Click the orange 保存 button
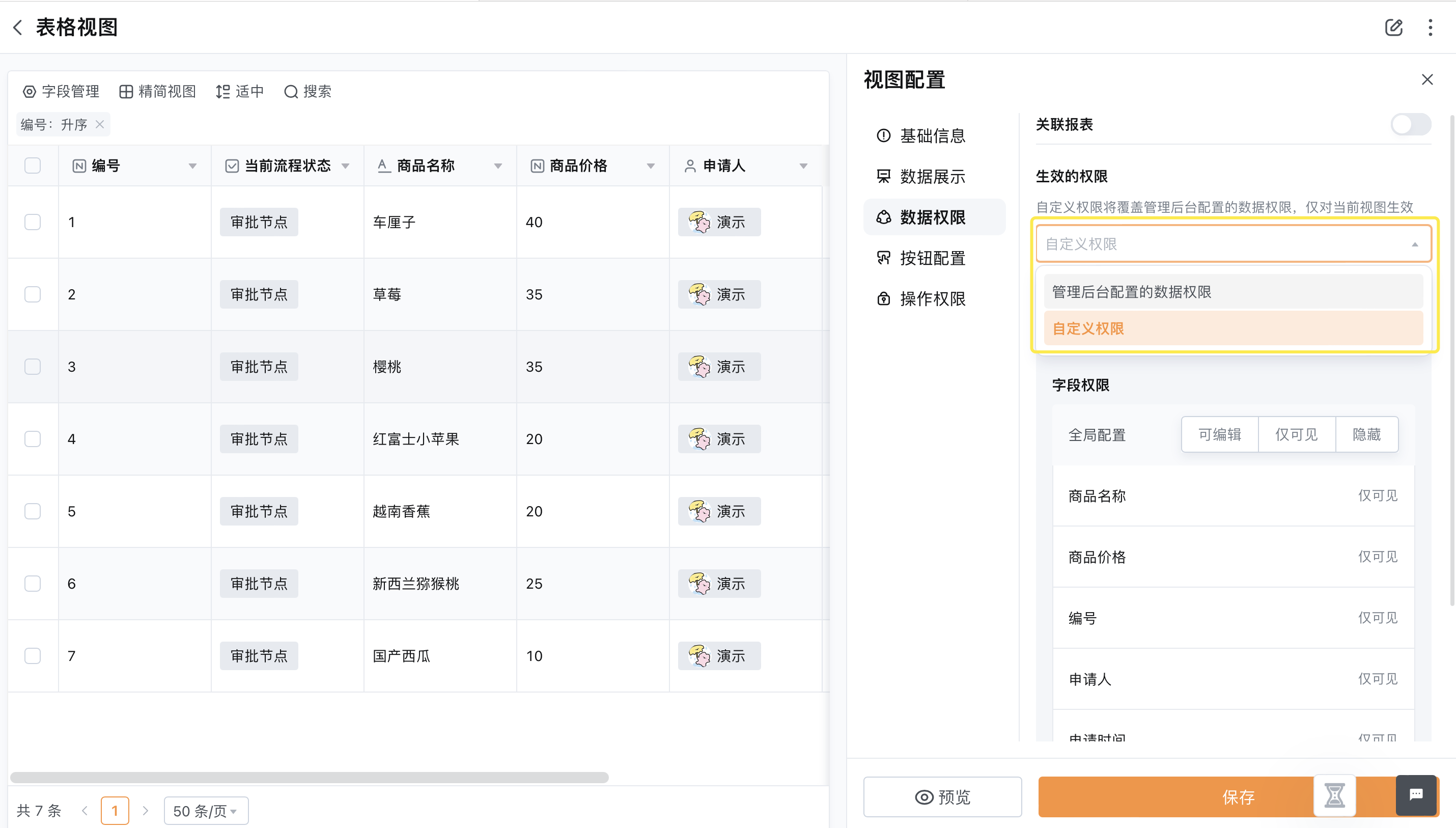 (x=1238, y=797)
